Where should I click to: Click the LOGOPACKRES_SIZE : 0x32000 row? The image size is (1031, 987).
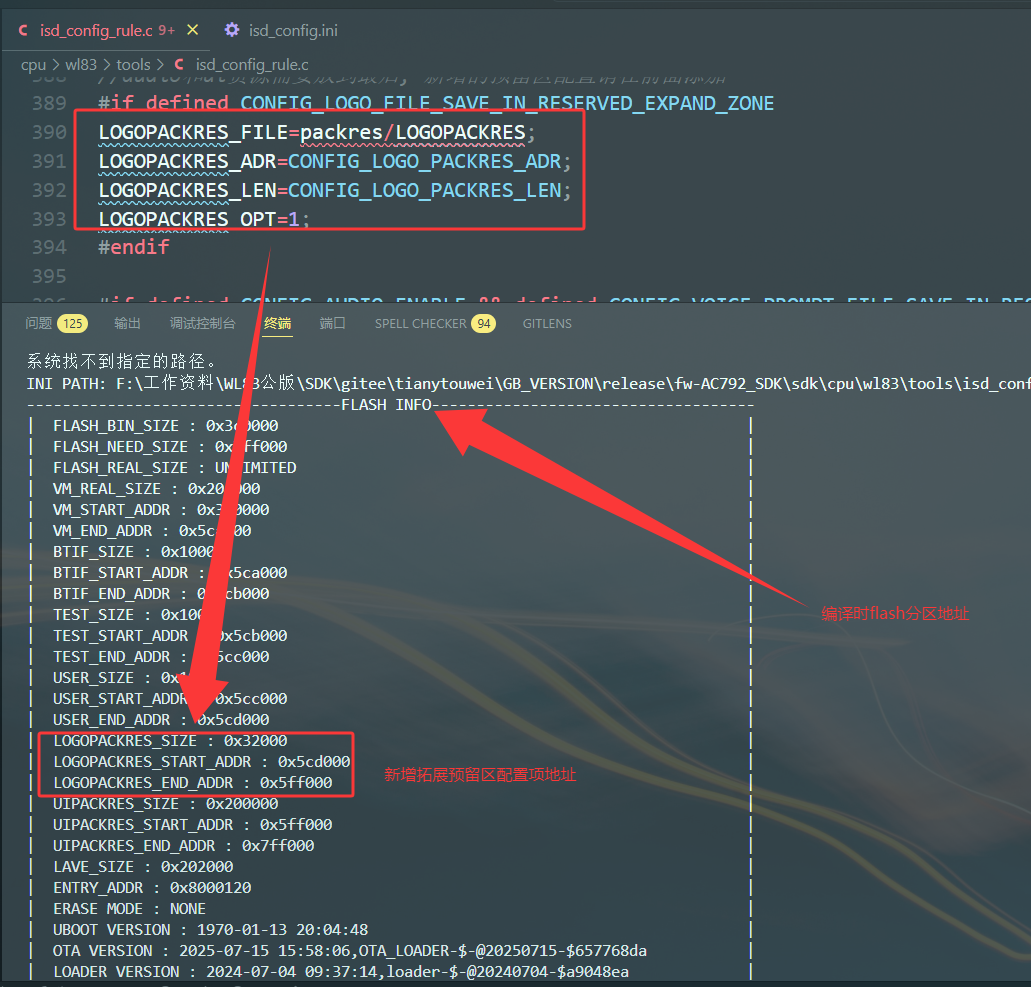click(x=170, y=740)
